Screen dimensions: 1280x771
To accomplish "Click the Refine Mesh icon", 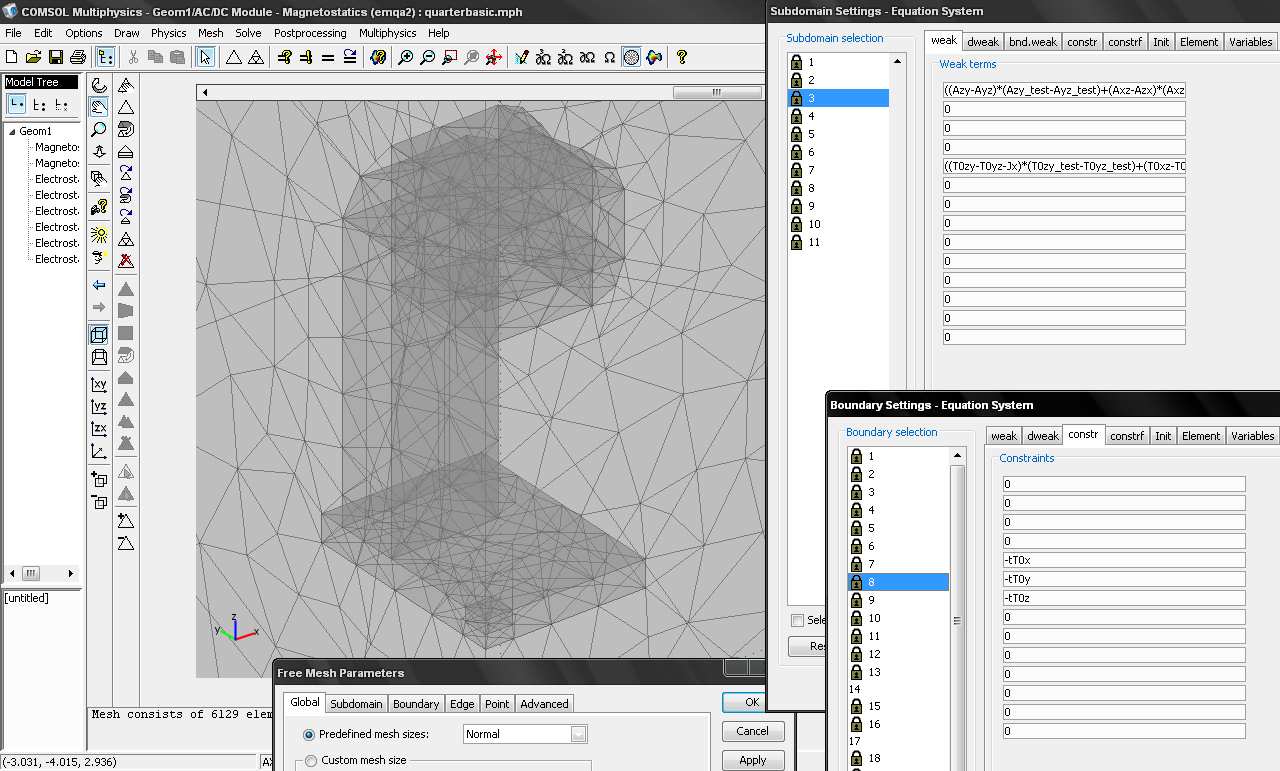I will point(256,58).
